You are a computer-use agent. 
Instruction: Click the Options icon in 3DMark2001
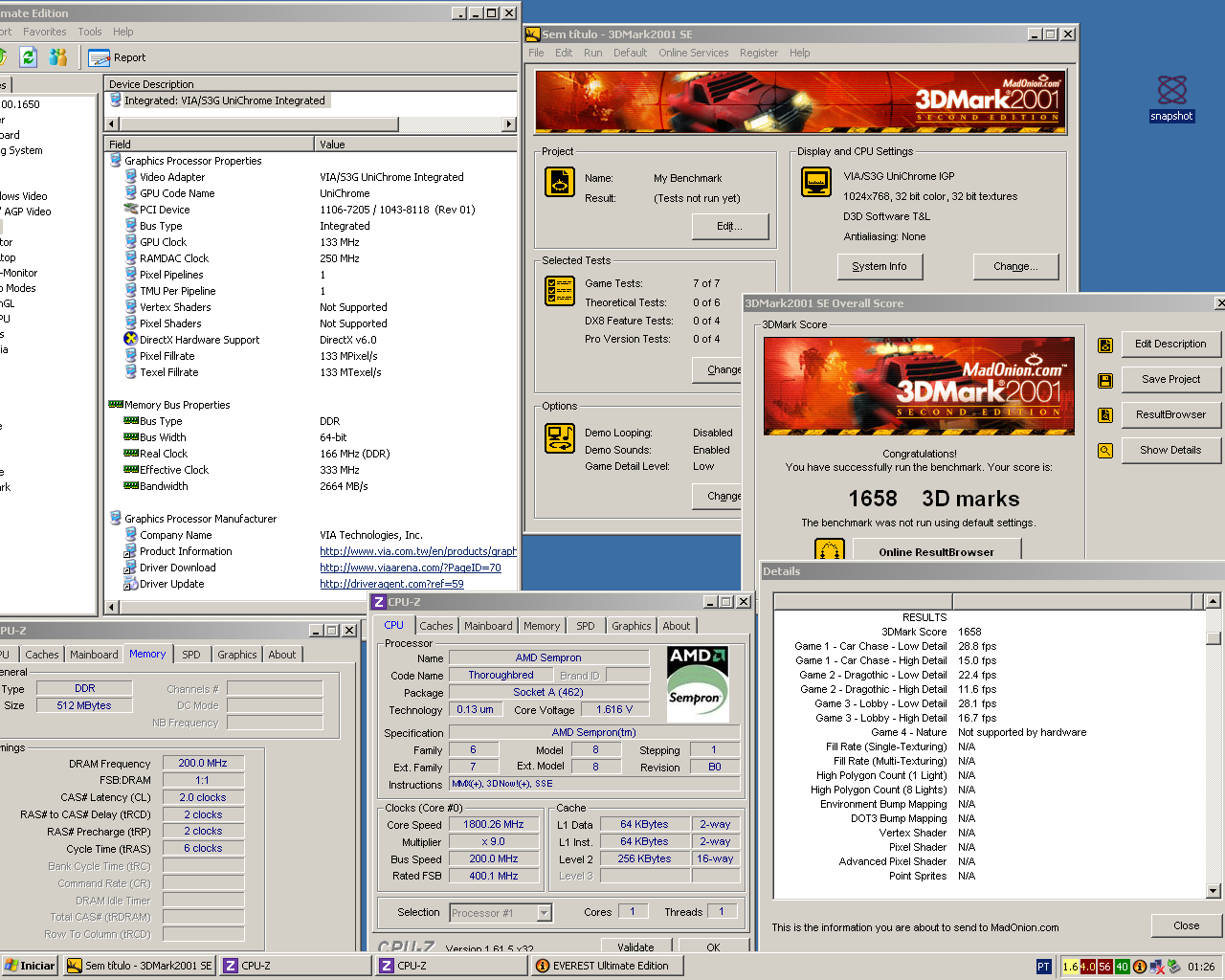click(x=560, y=438)
